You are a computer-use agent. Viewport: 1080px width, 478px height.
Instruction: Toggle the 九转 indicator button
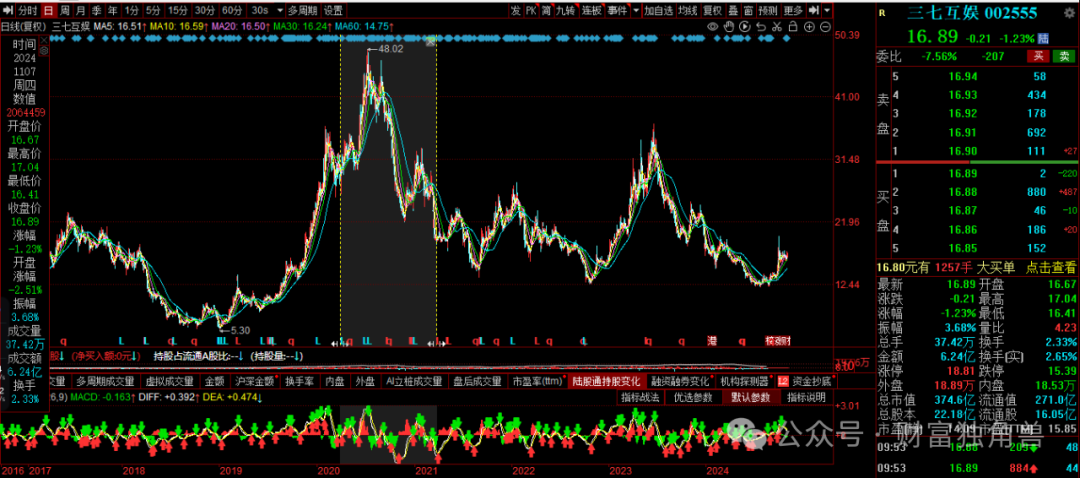point(567,10)
